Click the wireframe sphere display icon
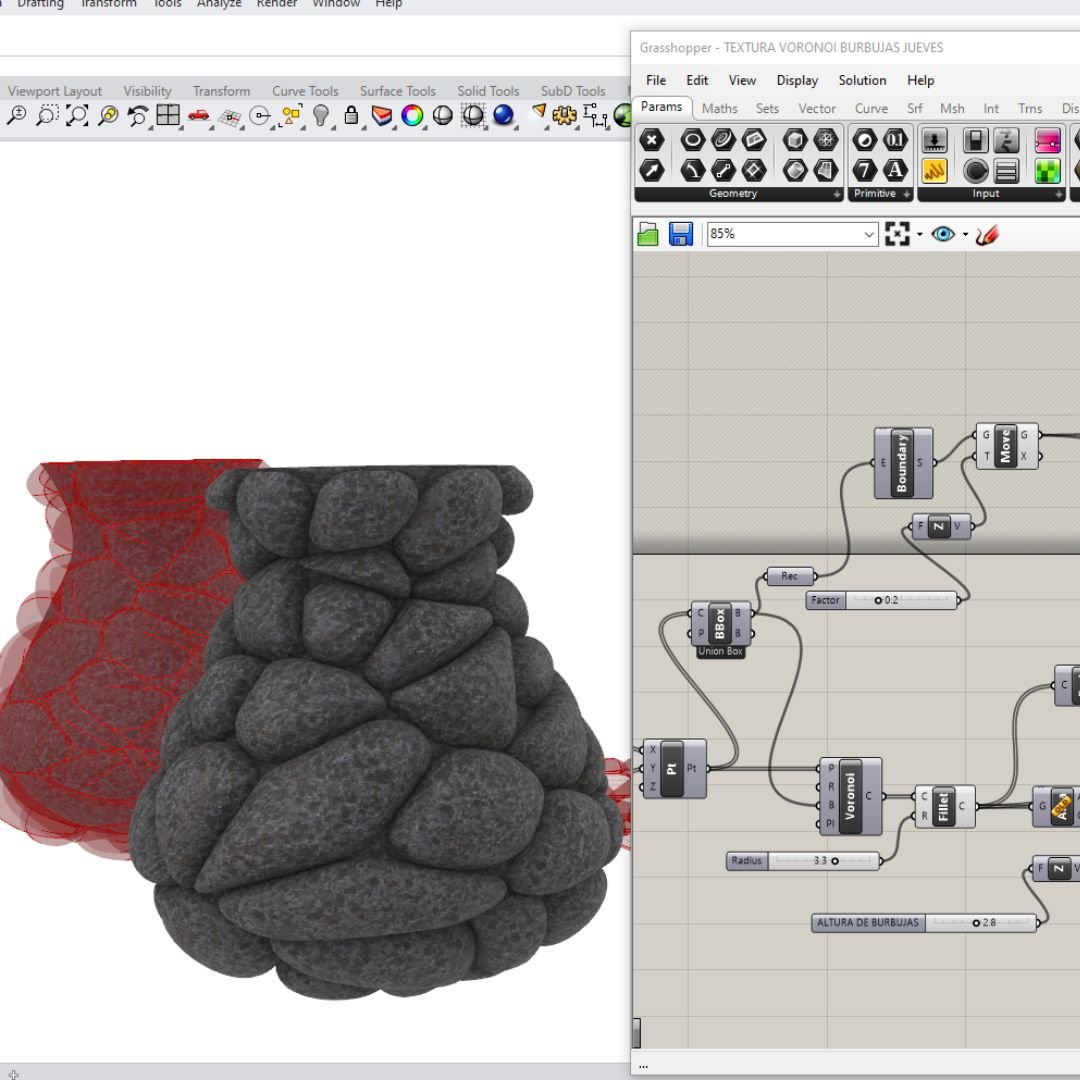This screenshot has width=1080, height=1080. pos(473,115)
